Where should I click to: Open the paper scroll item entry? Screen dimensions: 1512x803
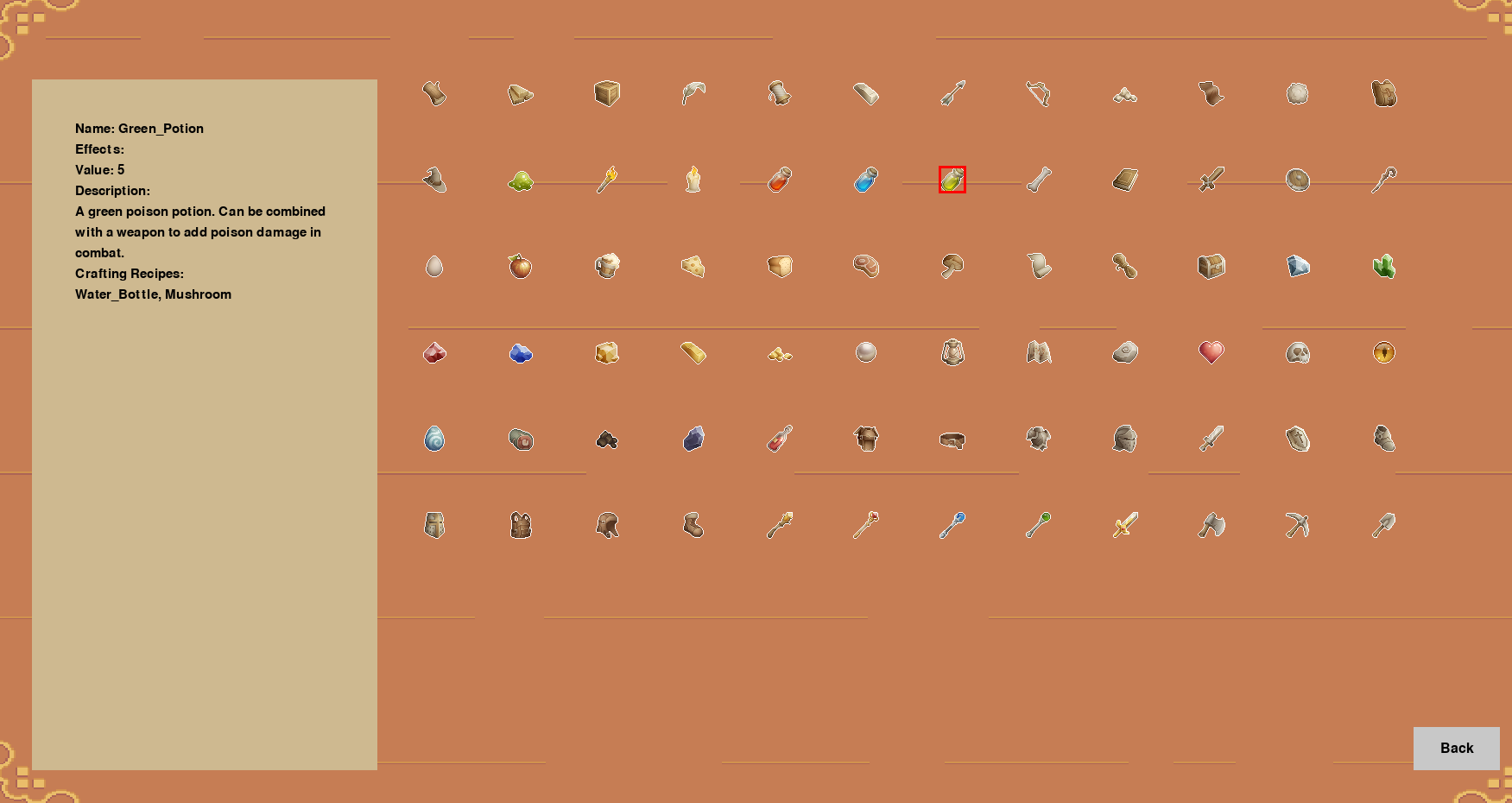[1039, 266]
